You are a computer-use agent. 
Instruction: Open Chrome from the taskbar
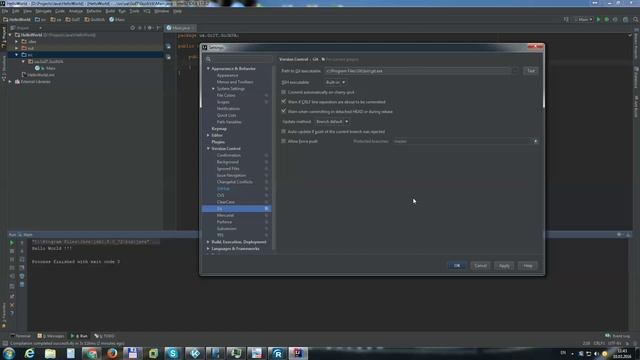pos(91,353)
